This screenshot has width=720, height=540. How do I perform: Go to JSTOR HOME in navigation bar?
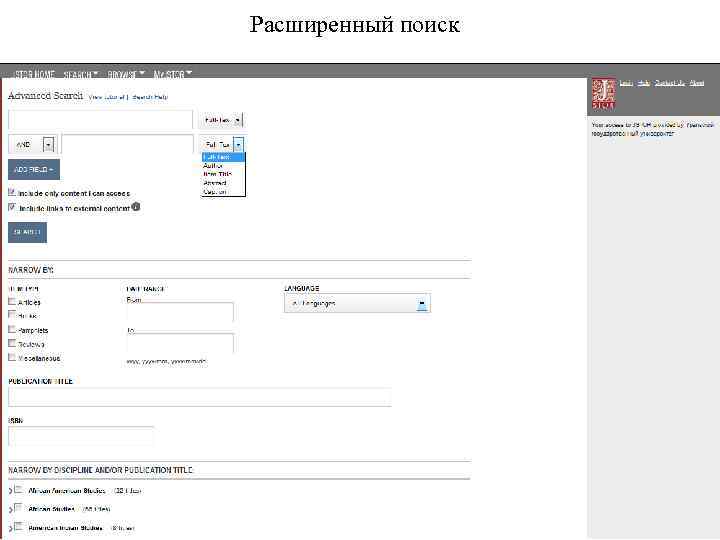click(34, 74)
